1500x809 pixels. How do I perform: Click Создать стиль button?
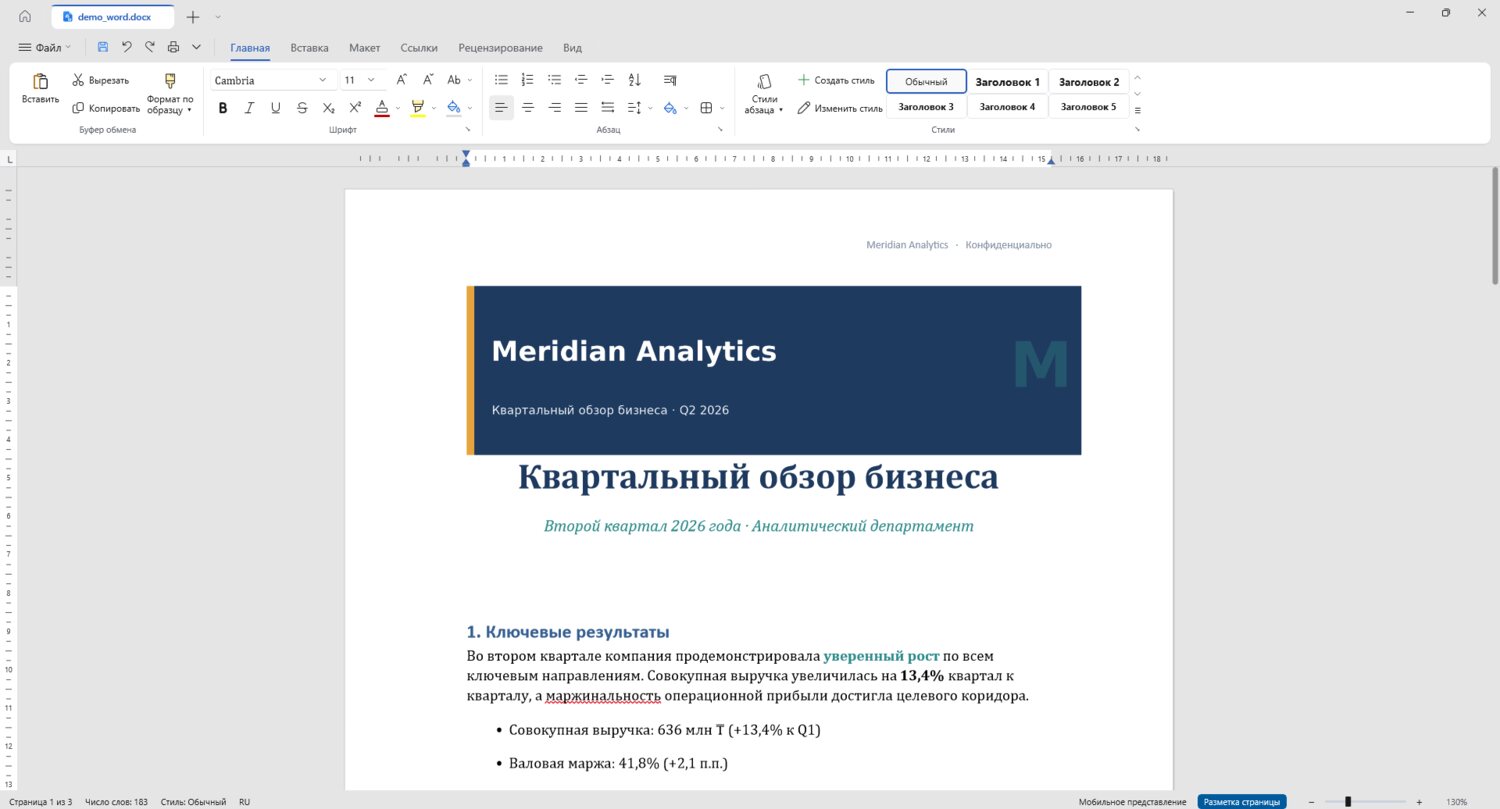click(836, 80)
